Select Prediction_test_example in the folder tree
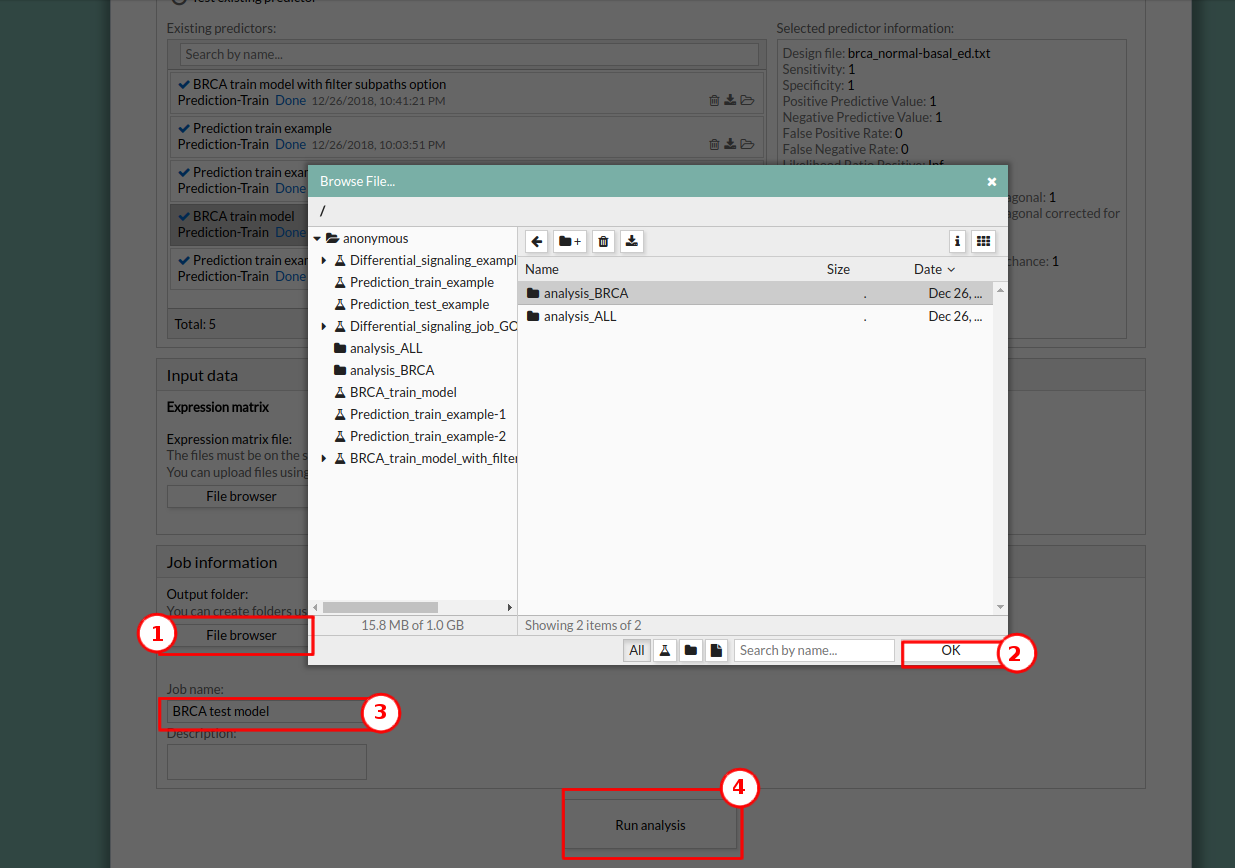The height and width of the screenshot is (868, 1235). pos(419,305)
